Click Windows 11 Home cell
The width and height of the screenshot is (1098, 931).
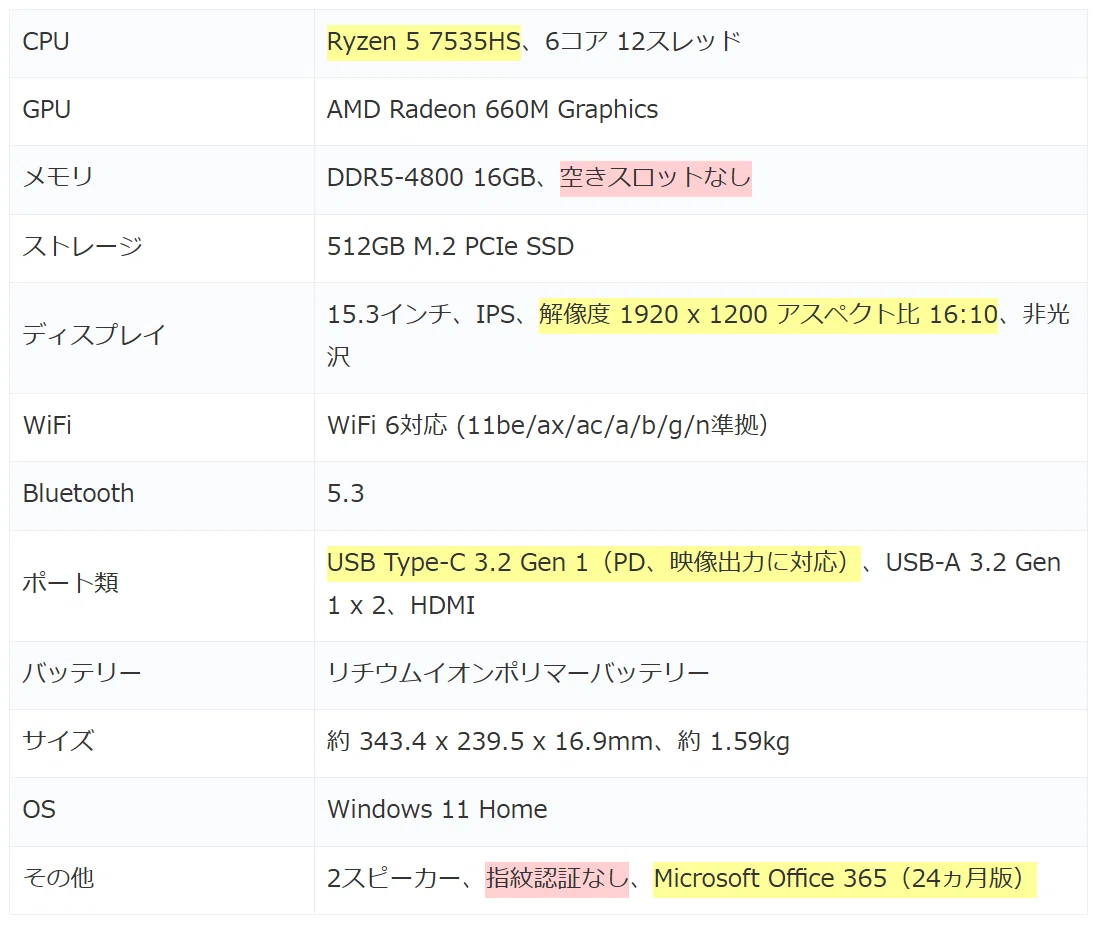click(437, 809)
